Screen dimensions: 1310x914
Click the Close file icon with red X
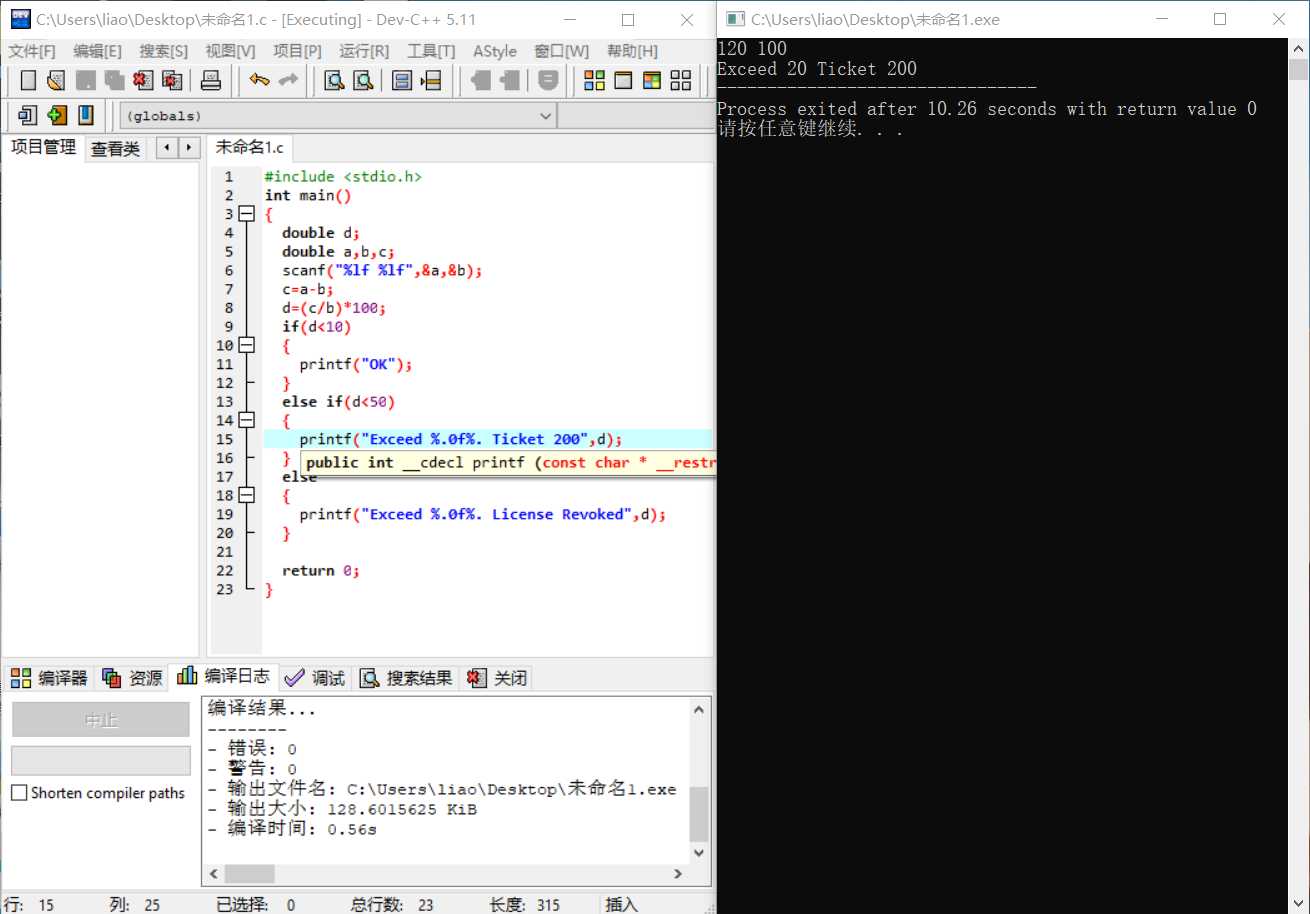coord(143,80)
